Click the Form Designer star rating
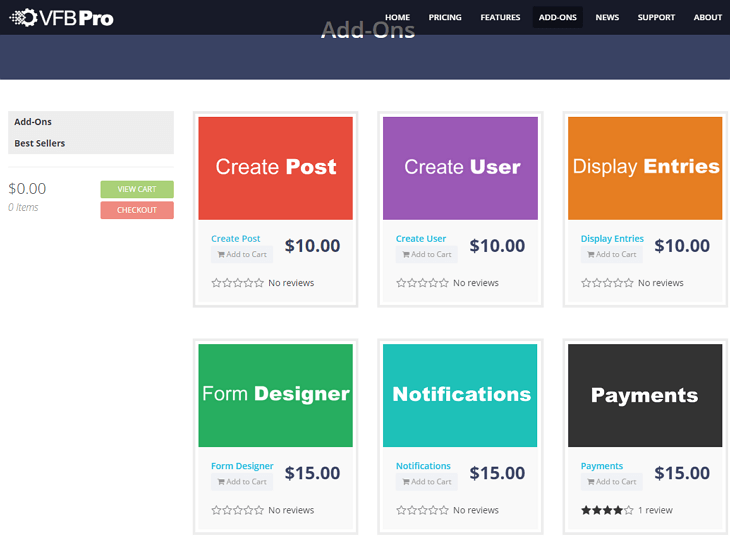730x538 pixels. (x=238, y=510)
